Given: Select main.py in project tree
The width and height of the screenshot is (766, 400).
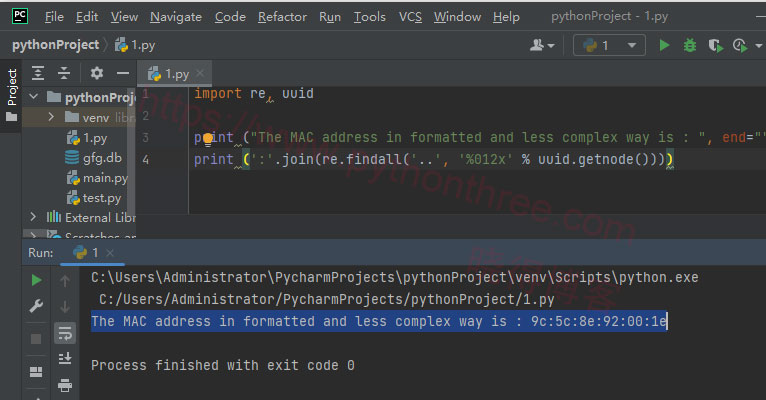Looking at the screenshot, I should coord(97,178).
